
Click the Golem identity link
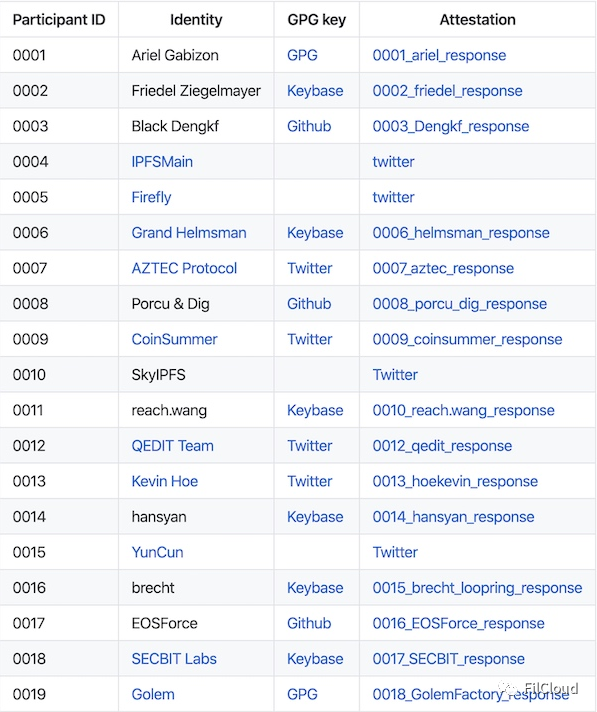[x=153, y=694]
